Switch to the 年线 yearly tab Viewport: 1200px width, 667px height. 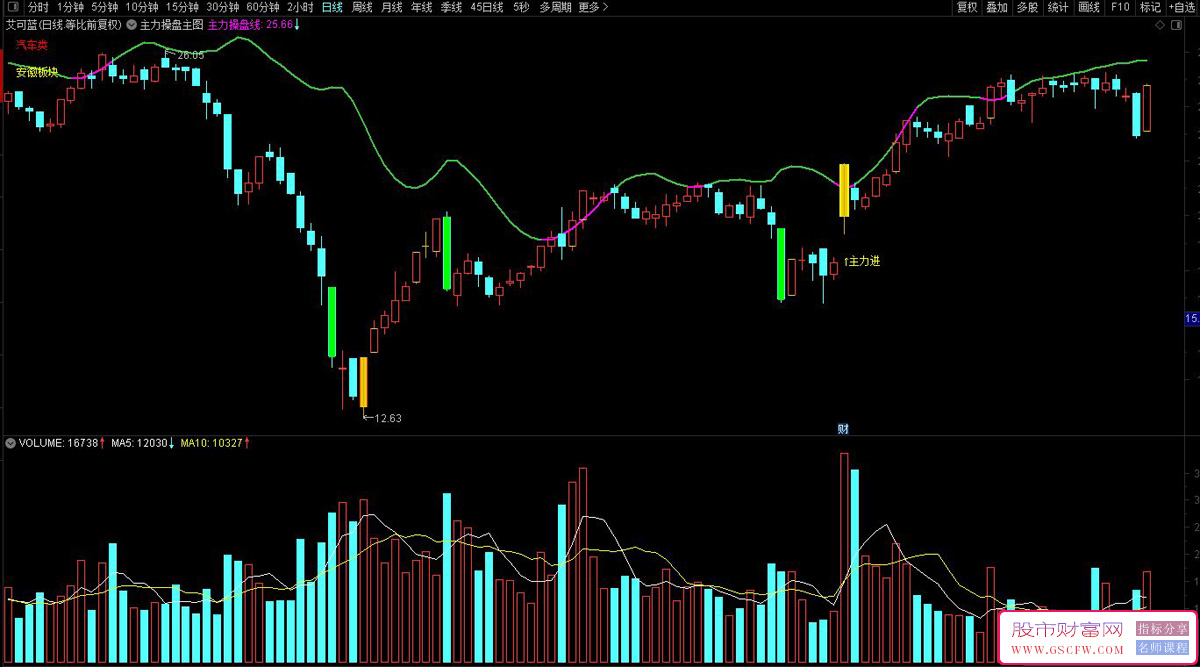pyautogui.click(x=422, y=7)
